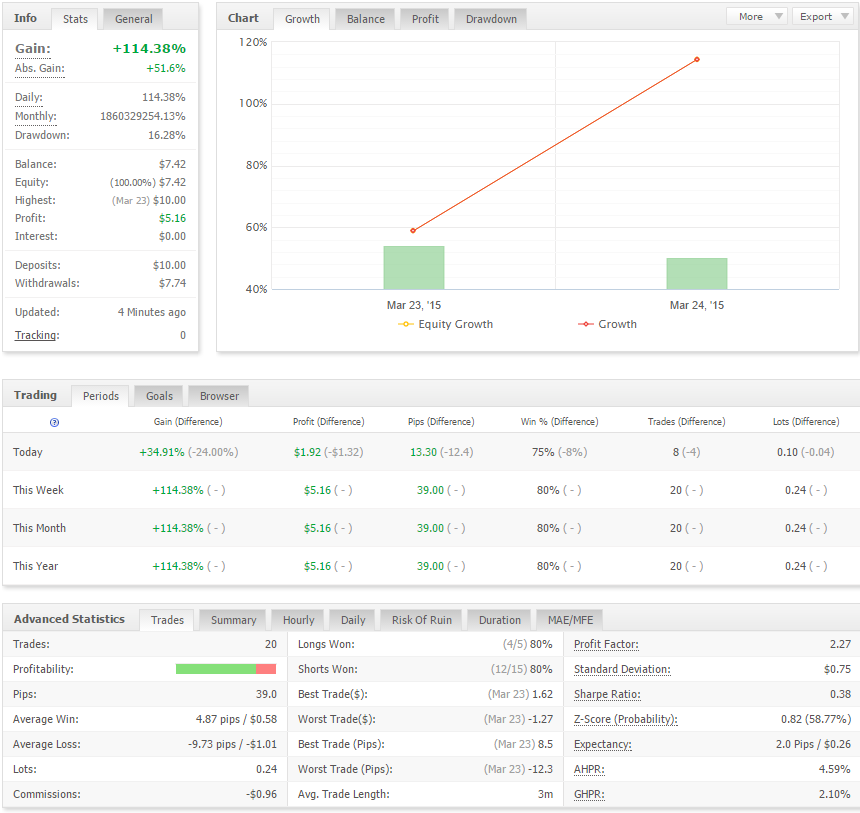This screenshot has height=813, width=860.
Task: Switch to the Stats tab
Action: point(75,19)
